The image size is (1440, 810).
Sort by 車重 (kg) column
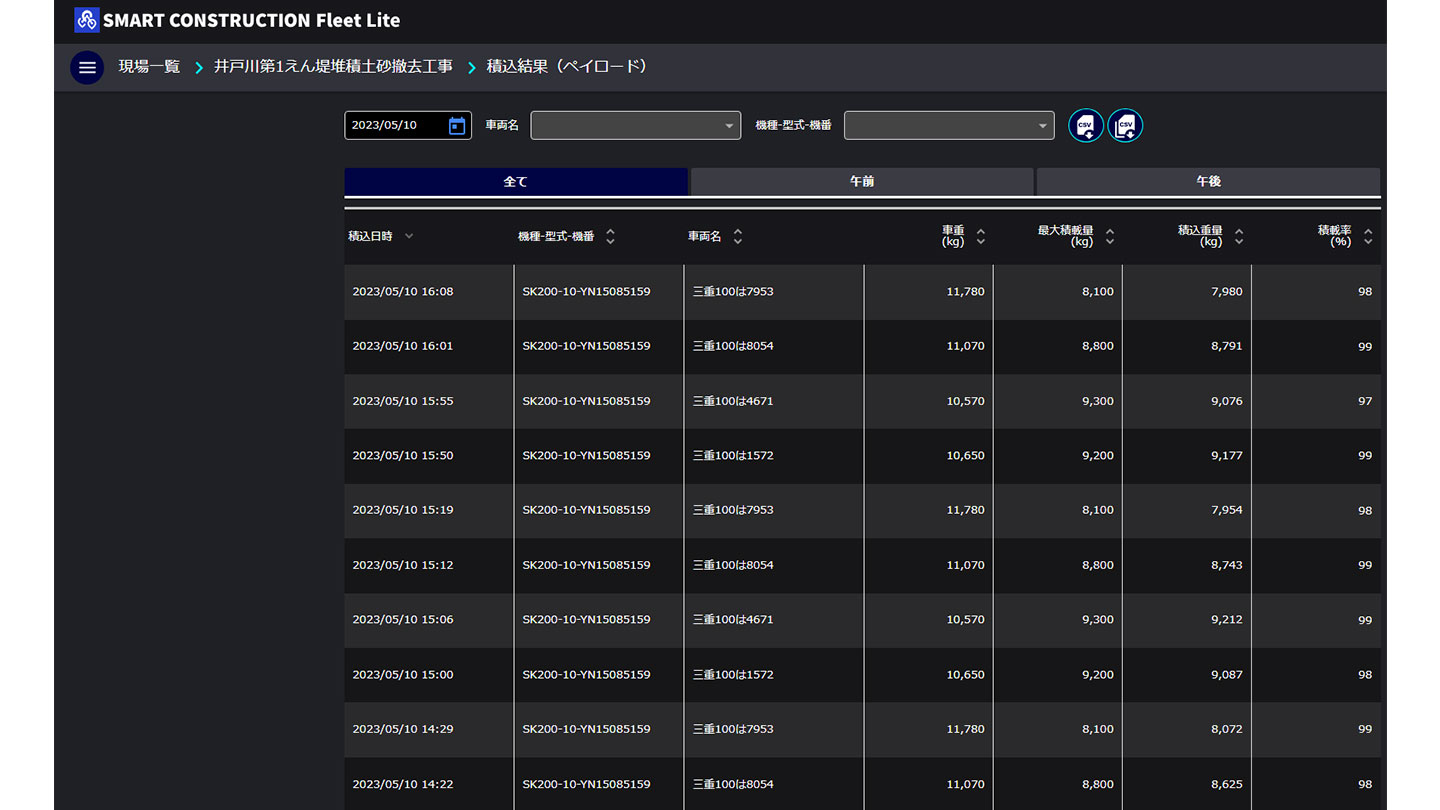[x=980, y=236]
